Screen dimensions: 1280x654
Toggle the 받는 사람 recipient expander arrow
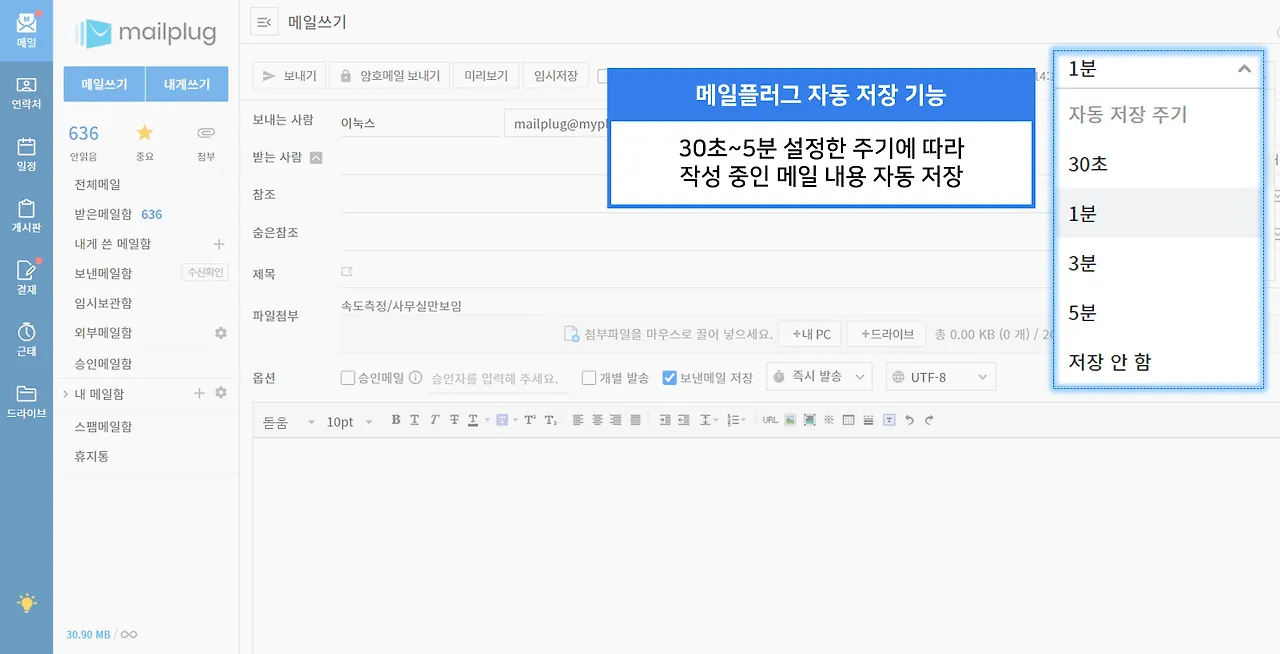(x=316, y=157)
